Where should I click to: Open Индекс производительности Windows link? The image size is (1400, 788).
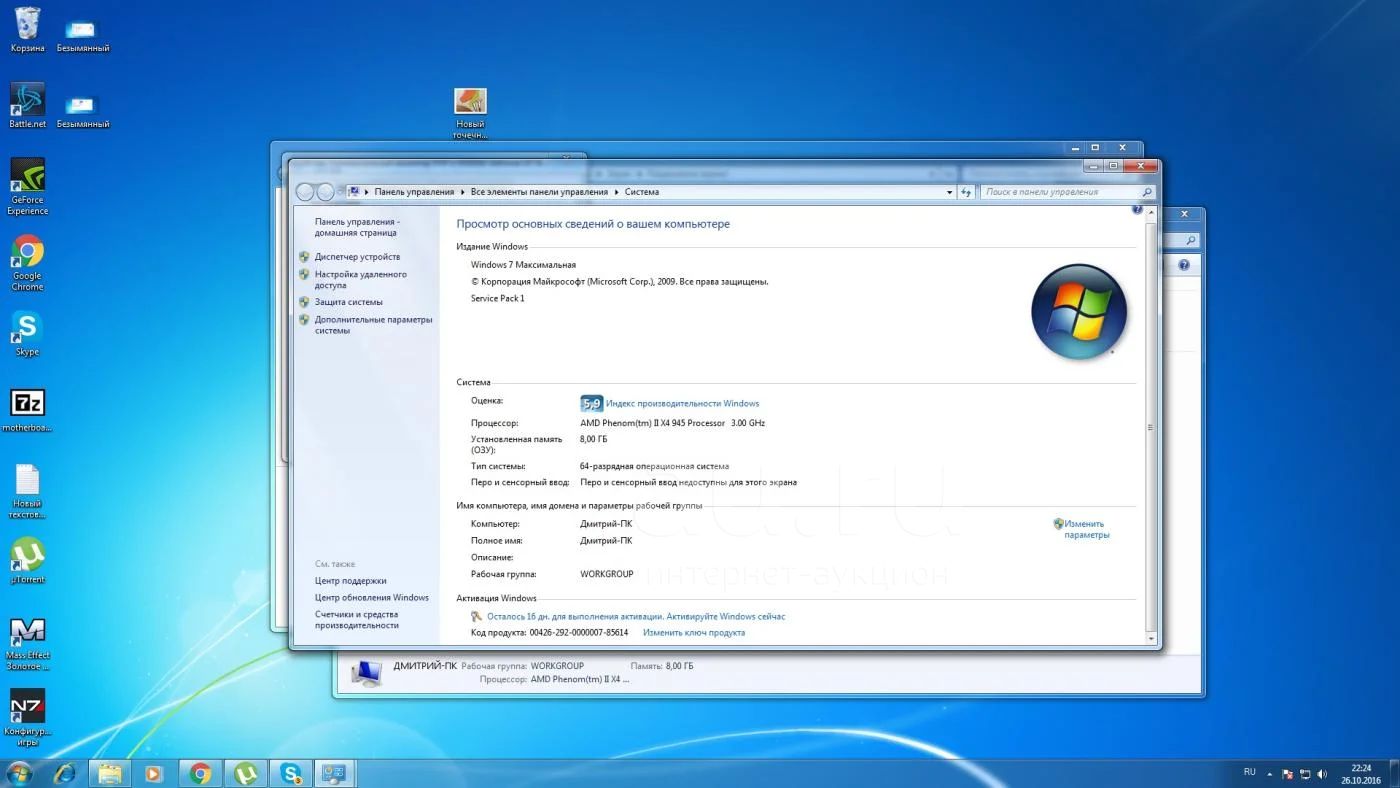(x=682, y=404)
